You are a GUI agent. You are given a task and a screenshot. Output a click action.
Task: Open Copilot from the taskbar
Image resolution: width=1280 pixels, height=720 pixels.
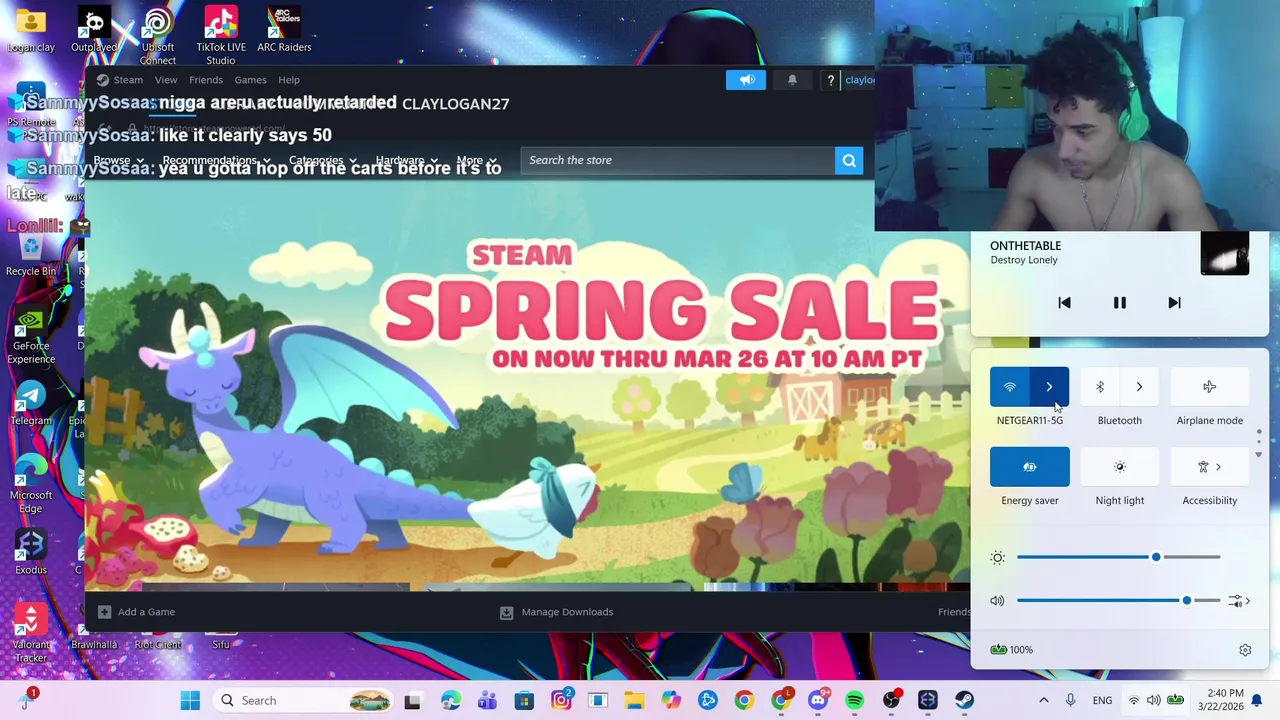point(671,700)
